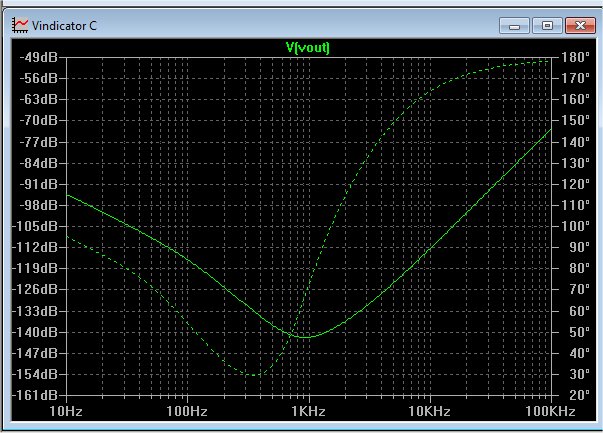
Task: Click the 80° phase axis label
Action: coord(580,268)
